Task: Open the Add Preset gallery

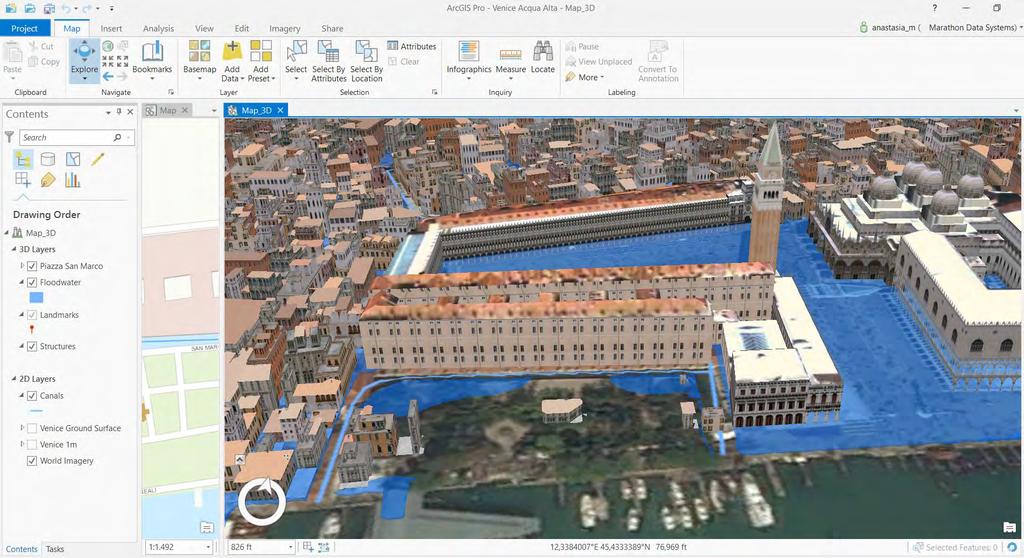Action: pos(261,60)
